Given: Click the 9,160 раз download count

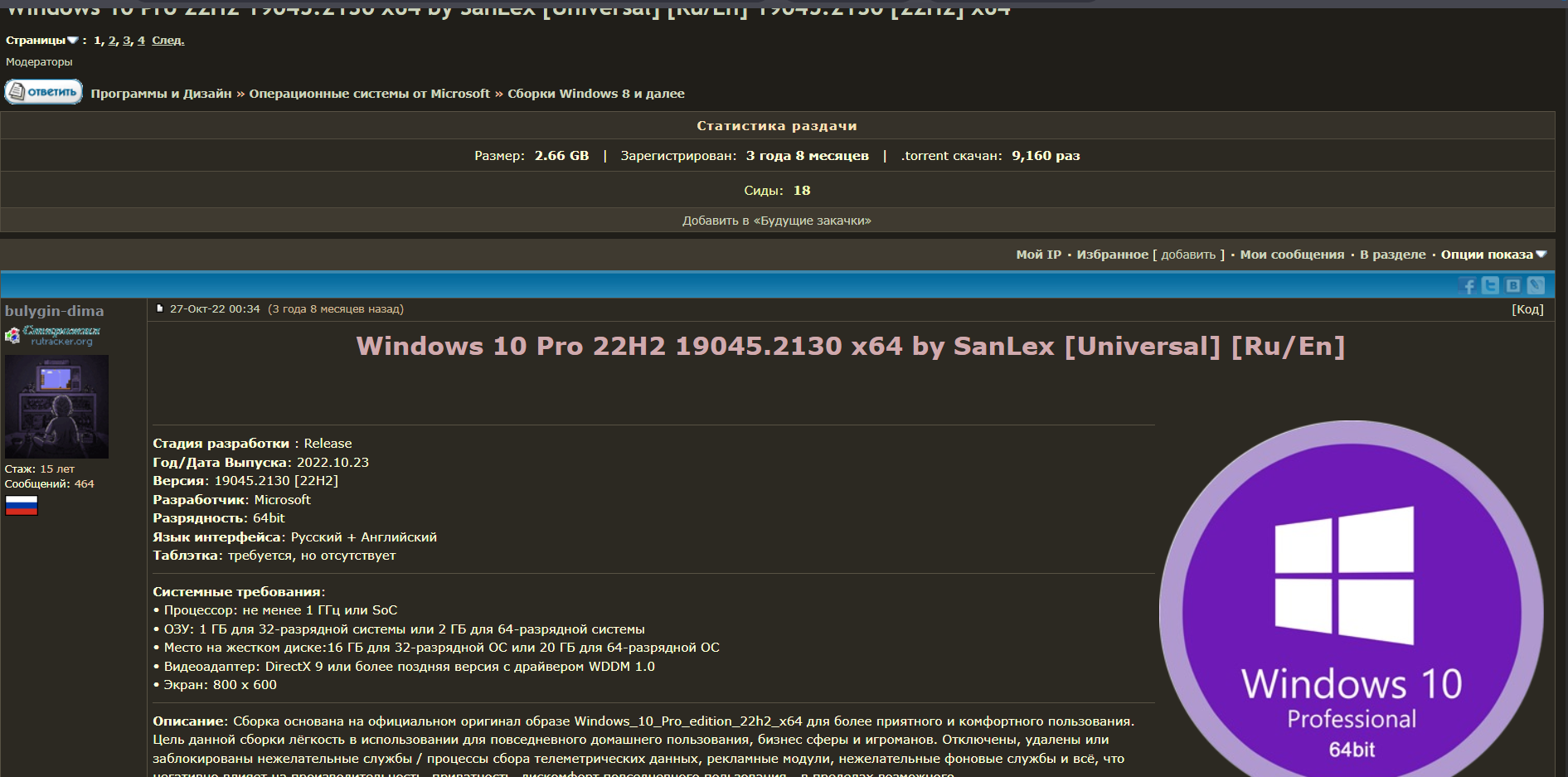Looking at the screenshot, I should (1046, 156).
